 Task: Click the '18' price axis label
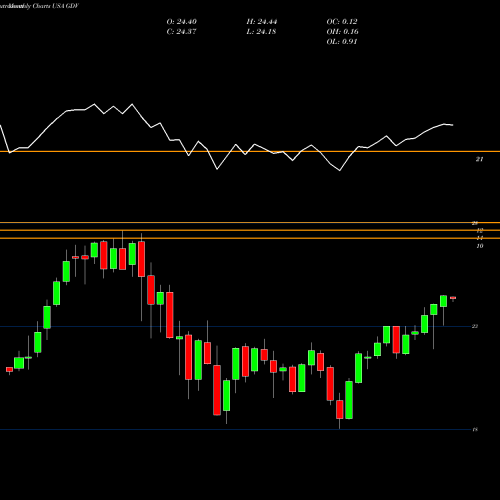click(475, 430)
